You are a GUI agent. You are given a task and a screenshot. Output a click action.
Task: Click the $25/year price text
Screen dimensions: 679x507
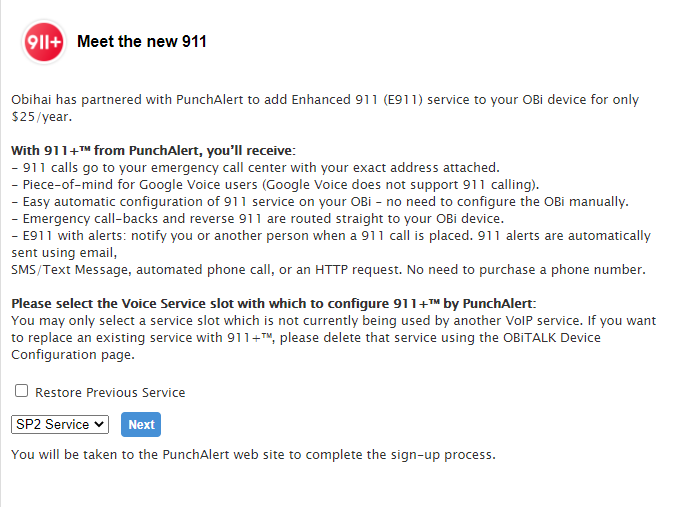pos(42,117)
